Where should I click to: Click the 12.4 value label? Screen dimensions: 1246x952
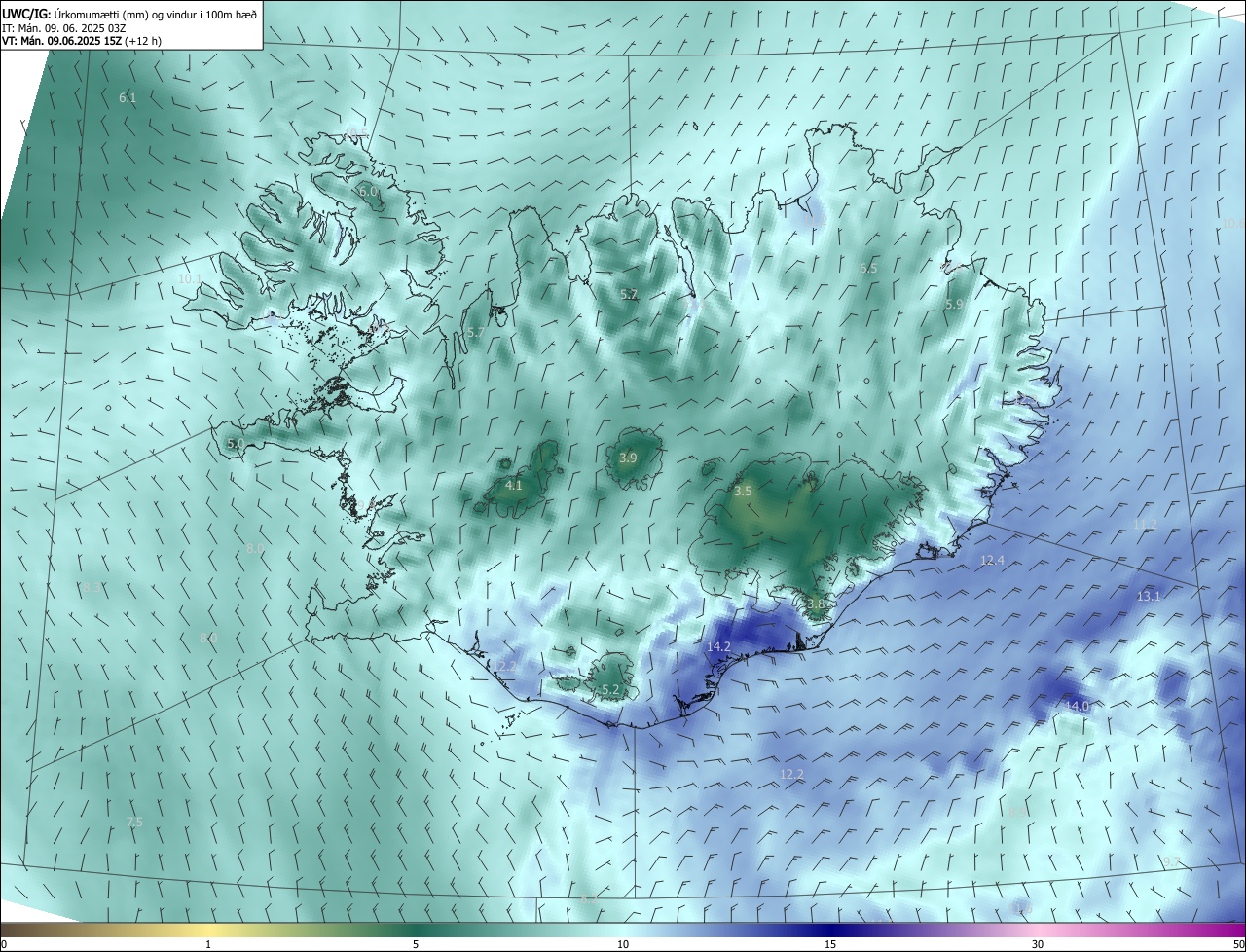(x=992, y=561)
